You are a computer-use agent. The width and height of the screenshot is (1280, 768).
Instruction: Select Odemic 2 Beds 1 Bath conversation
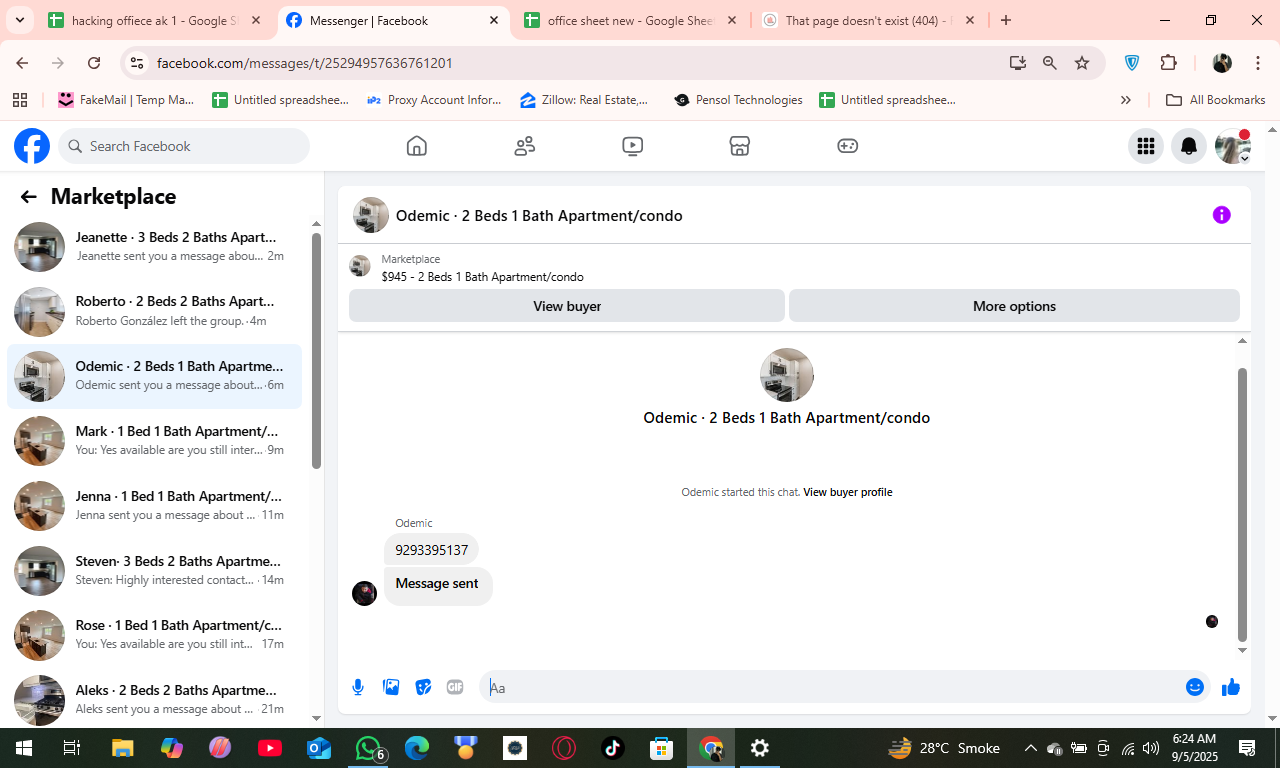[x=154, y=377]
